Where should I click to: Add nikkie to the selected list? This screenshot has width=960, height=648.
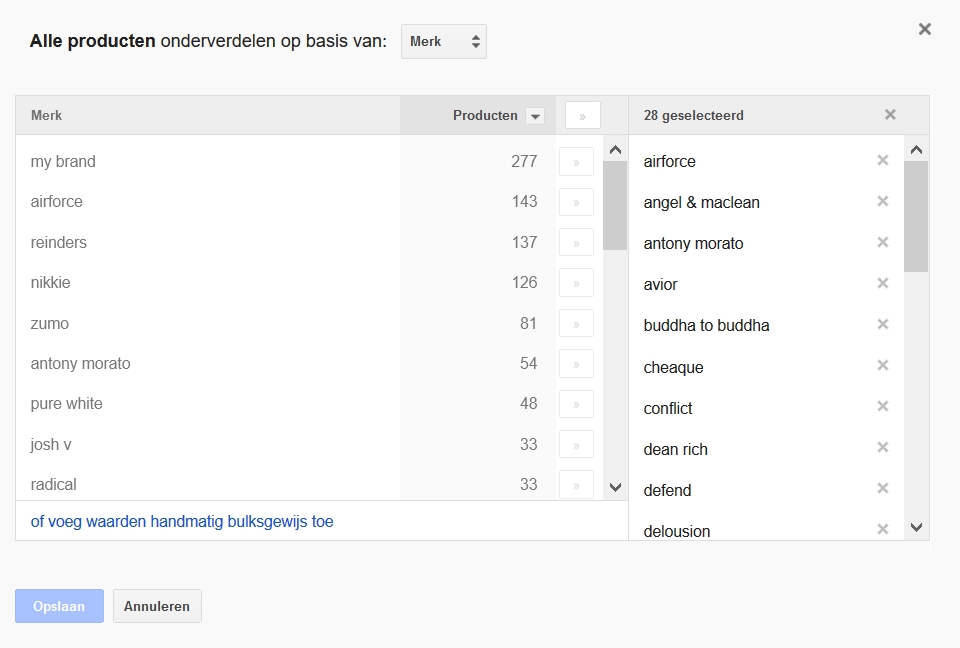tap(576, 284)
